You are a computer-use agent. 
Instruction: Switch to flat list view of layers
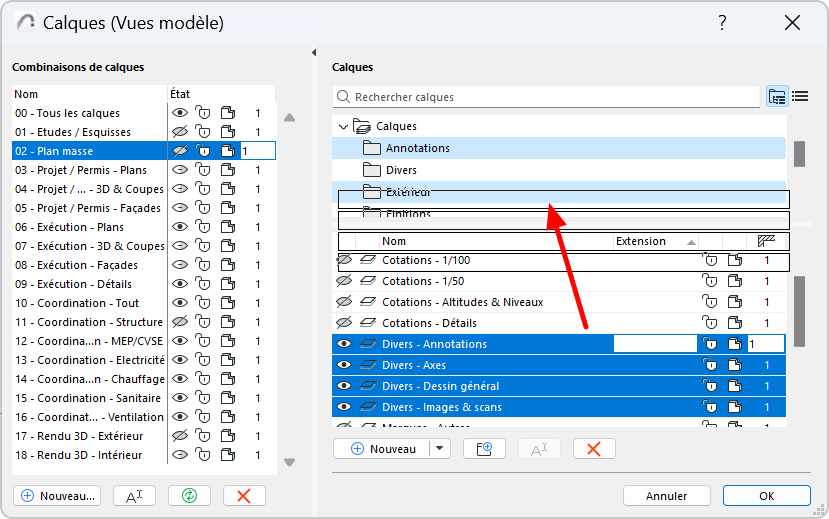(x=800, y=97)
